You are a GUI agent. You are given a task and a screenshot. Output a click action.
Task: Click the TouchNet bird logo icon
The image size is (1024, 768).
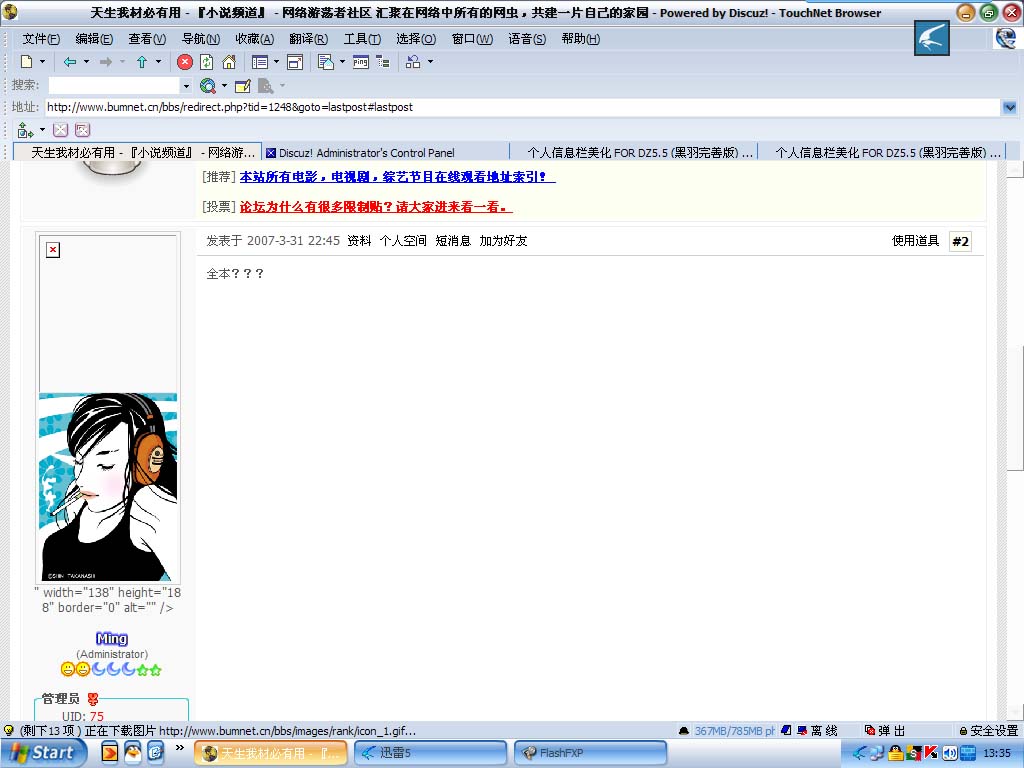click(931, 38)
